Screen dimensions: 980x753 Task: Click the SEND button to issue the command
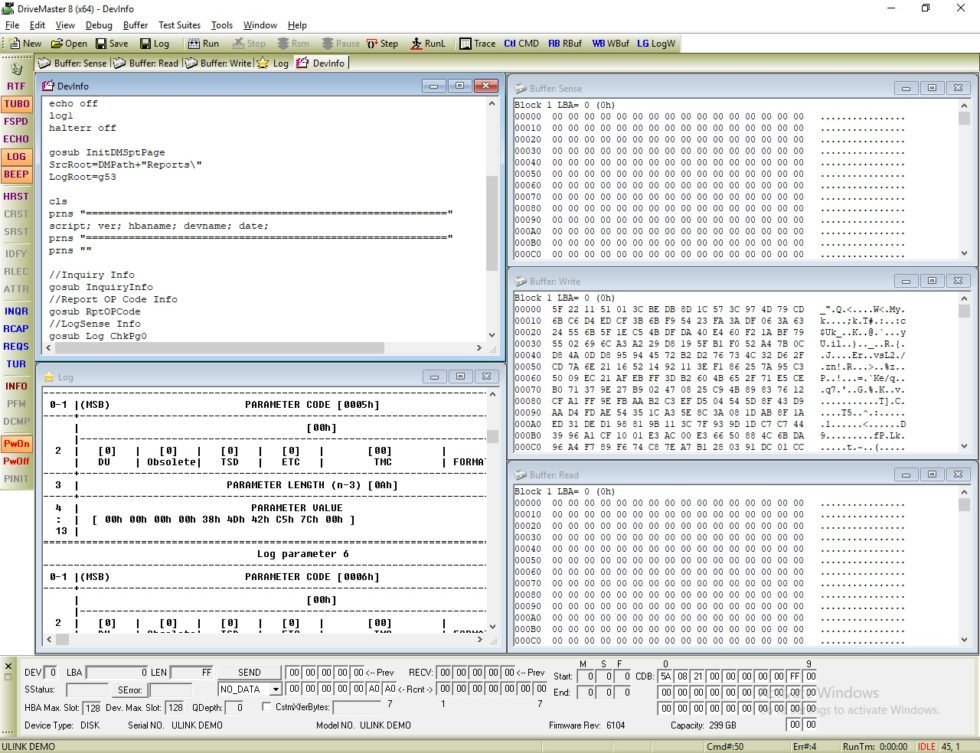click(249, 671)
